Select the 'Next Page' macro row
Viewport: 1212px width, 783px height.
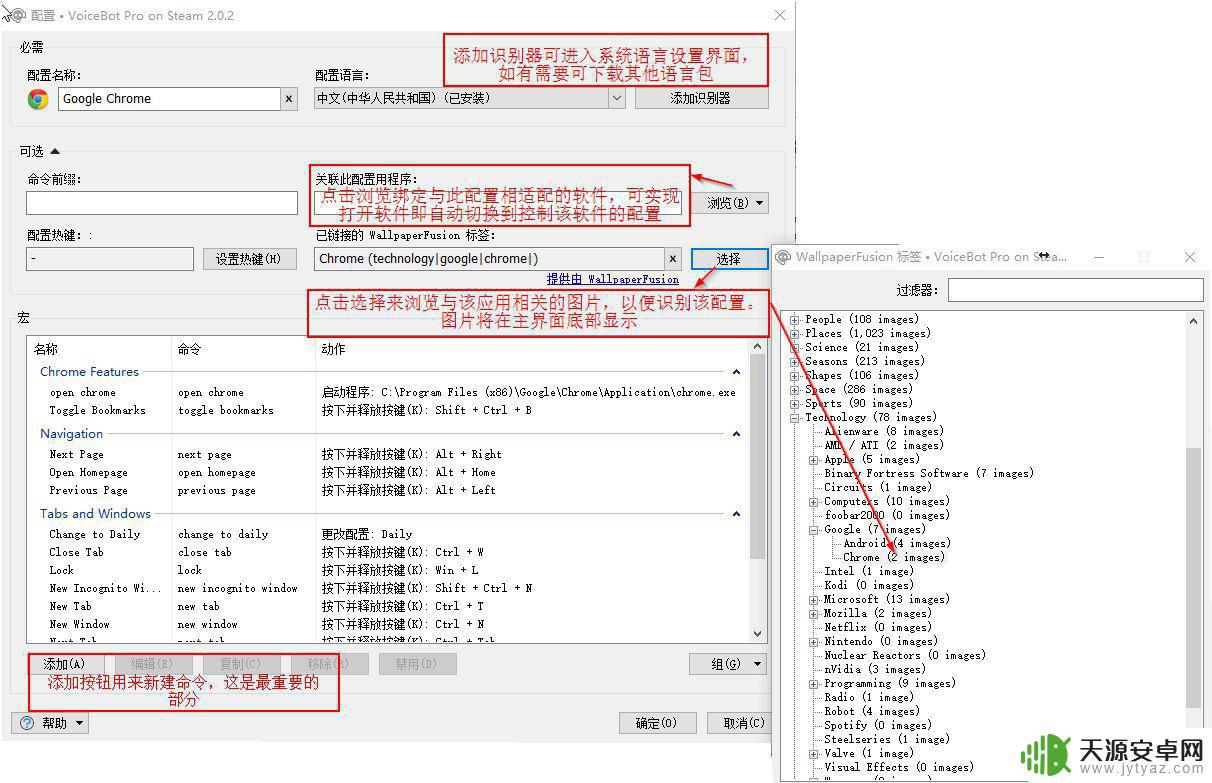click(388, 455)
